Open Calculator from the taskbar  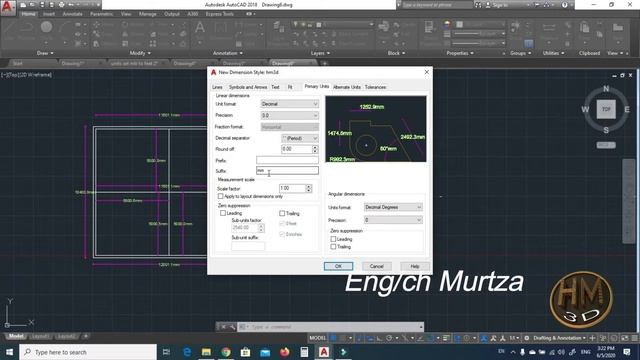pos(304,352)
